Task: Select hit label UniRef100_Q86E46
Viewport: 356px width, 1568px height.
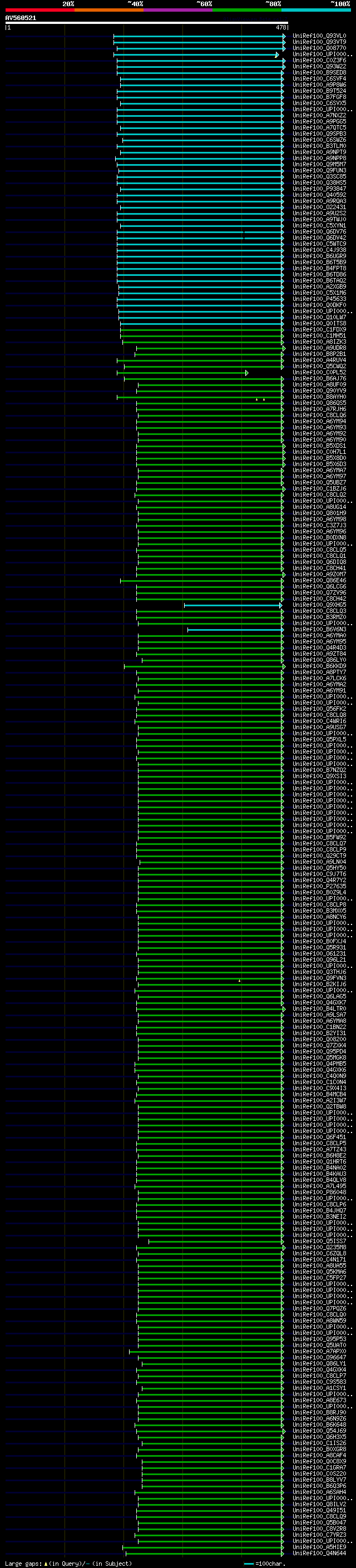Action: (319, 580)
